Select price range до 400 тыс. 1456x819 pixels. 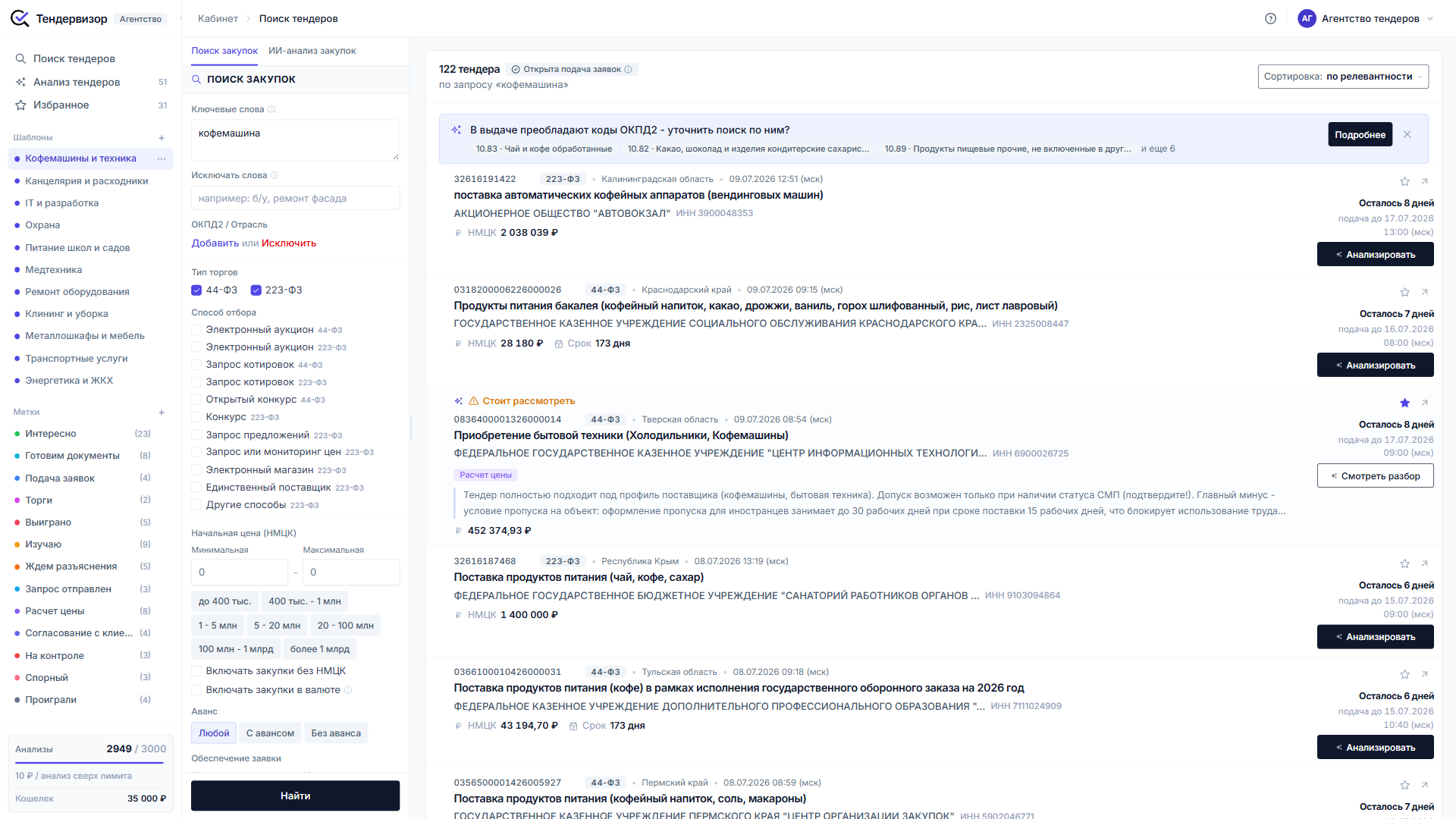[x=224, y=601]
